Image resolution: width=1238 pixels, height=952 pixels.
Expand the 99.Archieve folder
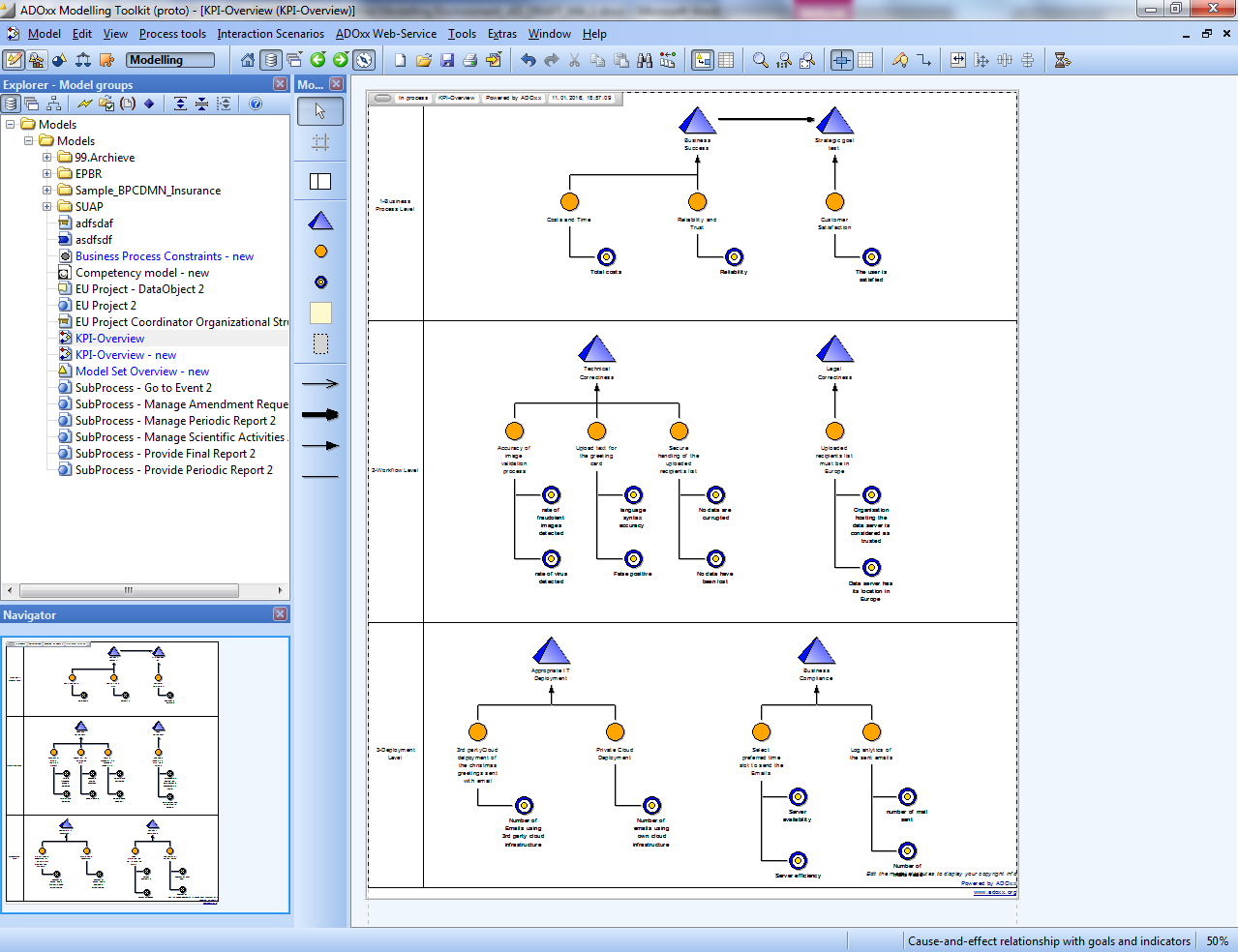(46, 158)
